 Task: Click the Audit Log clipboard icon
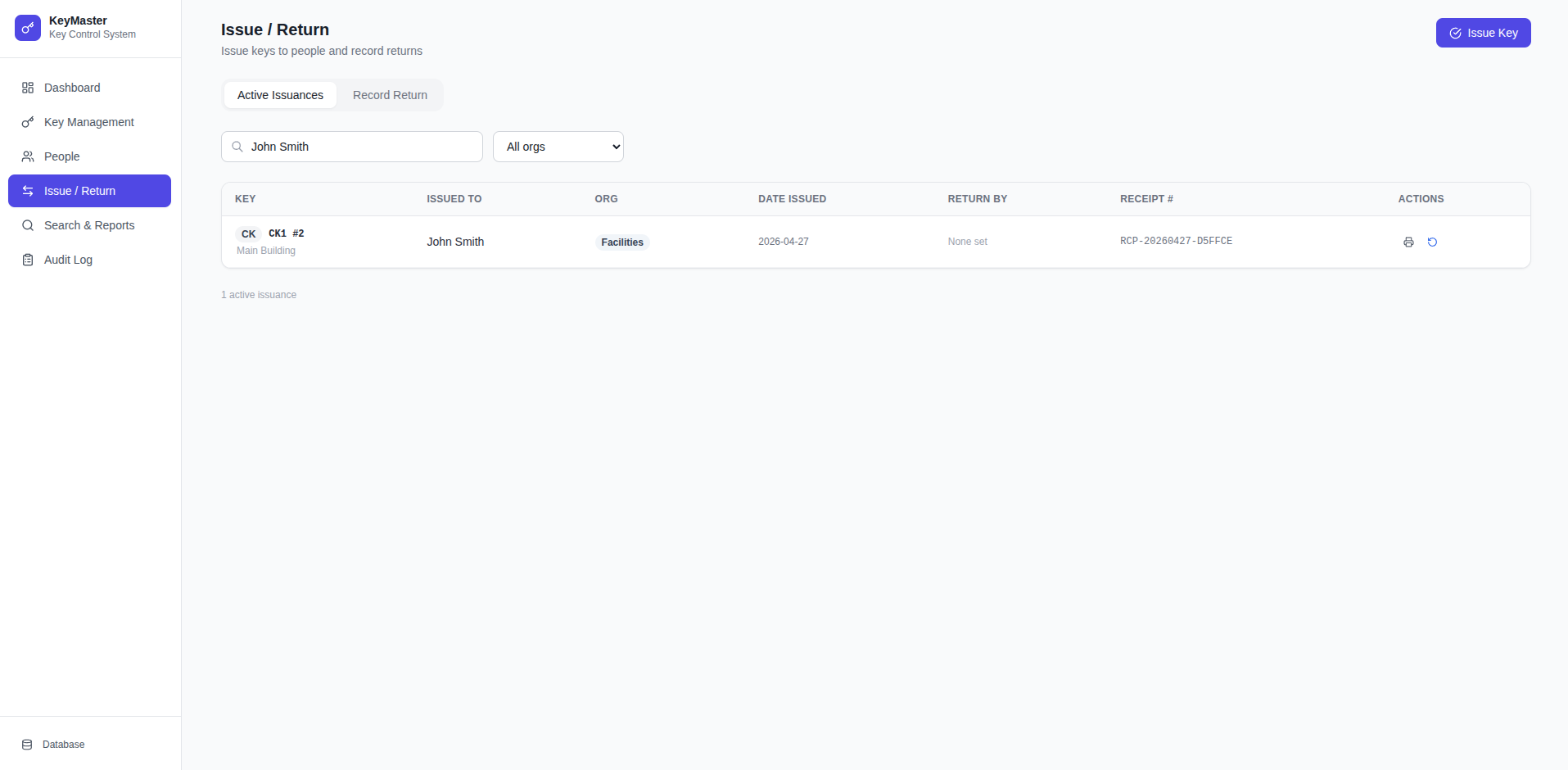(28, 260)
